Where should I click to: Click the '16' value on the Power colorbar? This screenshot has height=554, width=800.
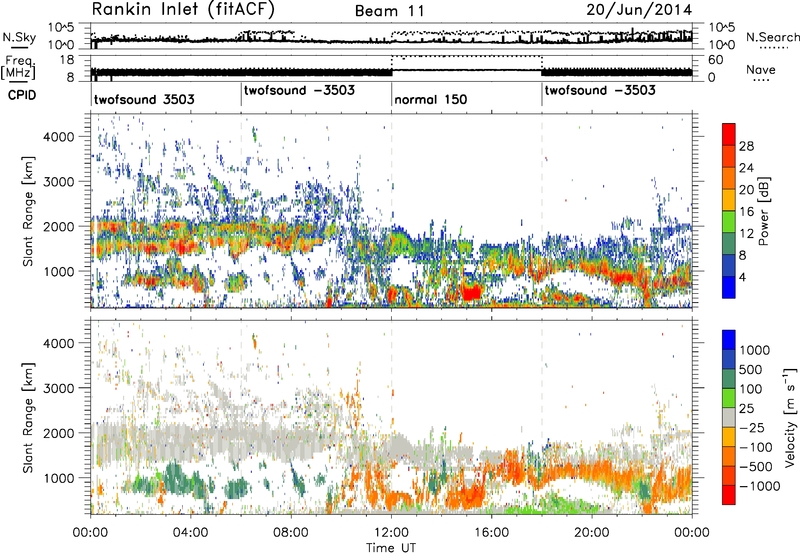pyautogui.click(x=746, y=212)
